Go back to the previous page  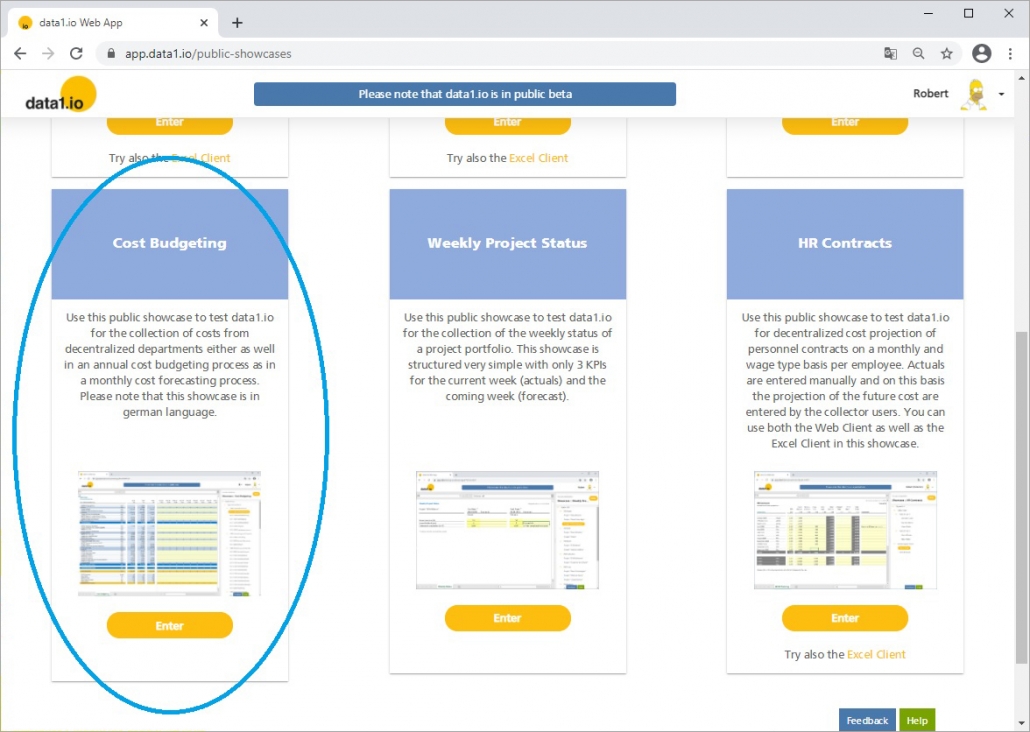(x=20, y=54)
